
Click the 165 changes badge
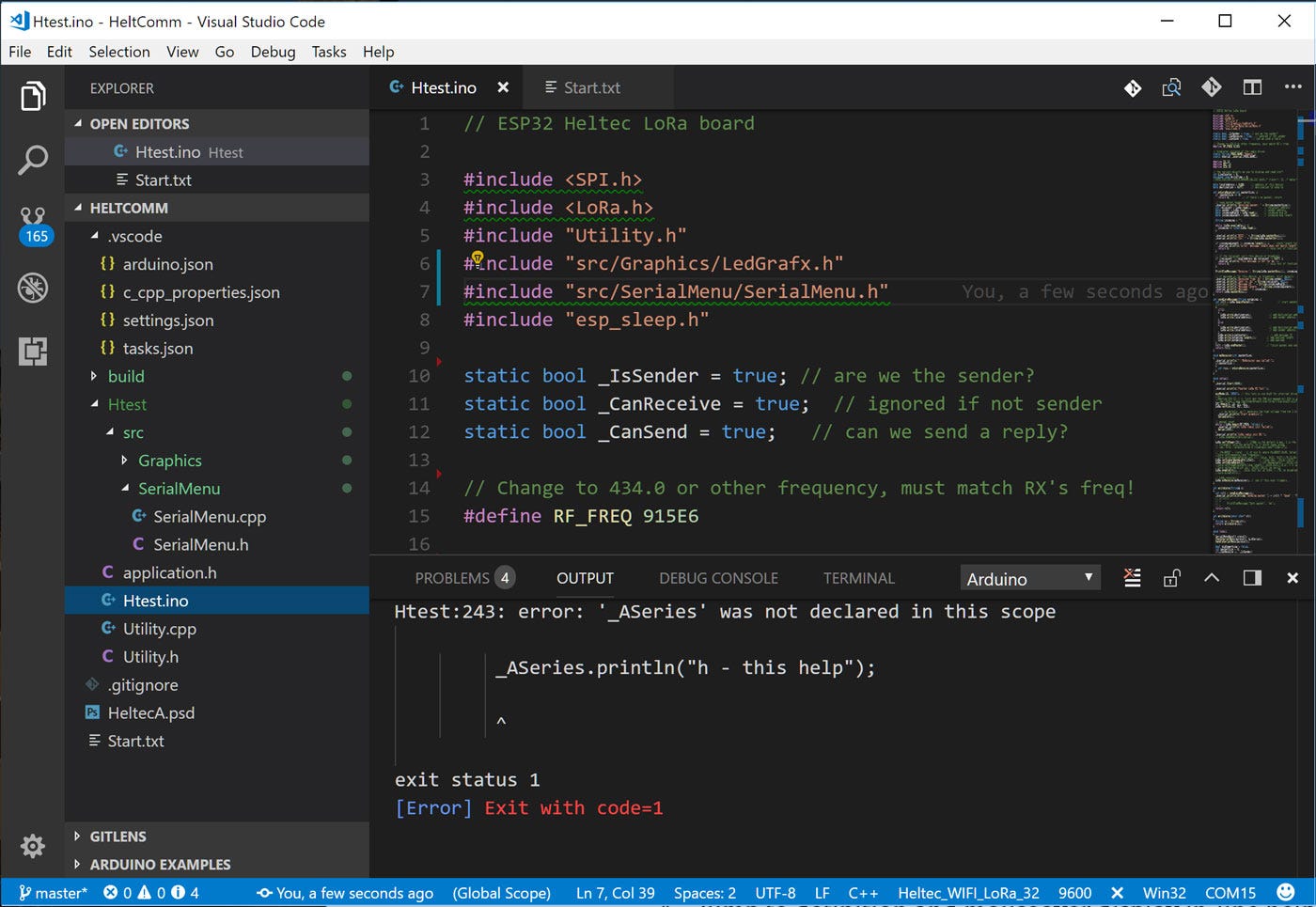pyautogui.click(x=36, y=236)
